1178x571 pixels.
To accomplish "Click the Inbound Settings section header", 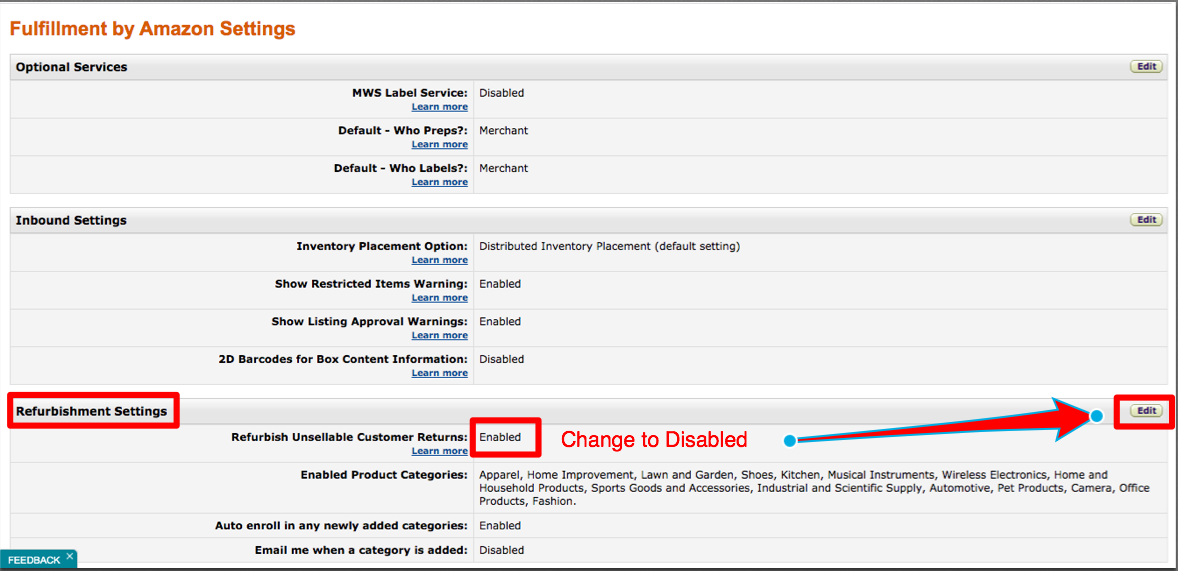I will pos(71,220).
